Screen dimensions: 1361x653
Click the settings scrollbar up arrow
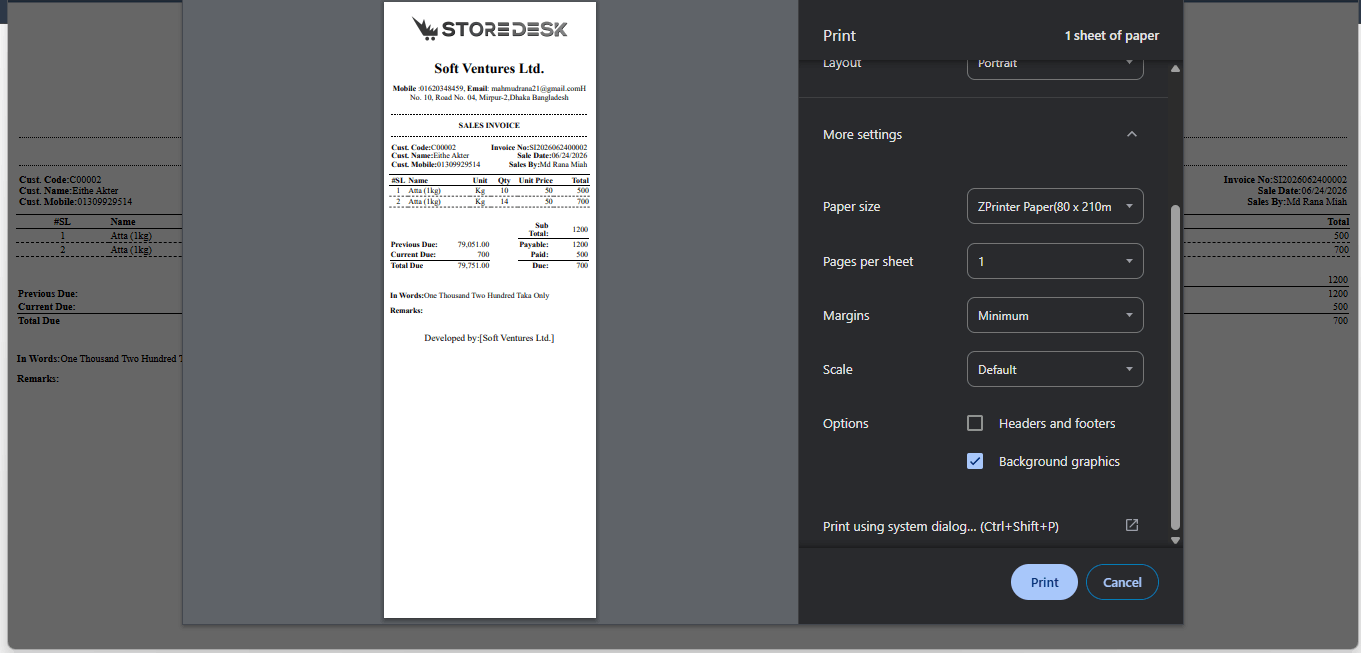(x=1175, y=69)
